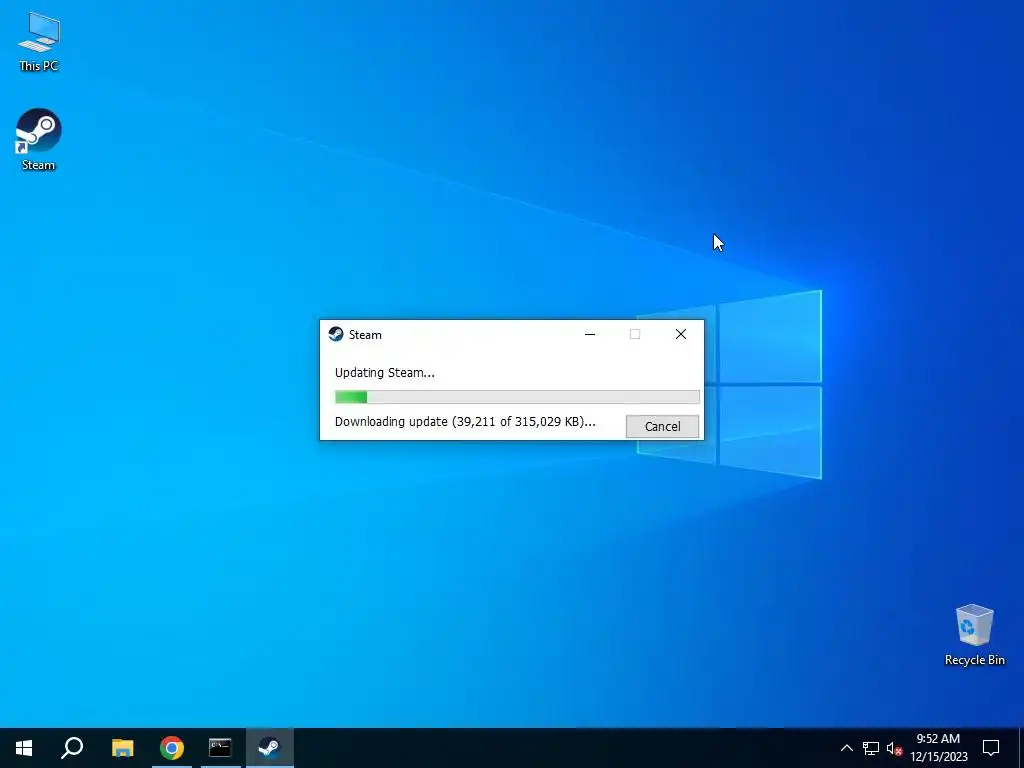1024x768 pixels.
Task: Open taskbar Search
Action: pos(72,748)
